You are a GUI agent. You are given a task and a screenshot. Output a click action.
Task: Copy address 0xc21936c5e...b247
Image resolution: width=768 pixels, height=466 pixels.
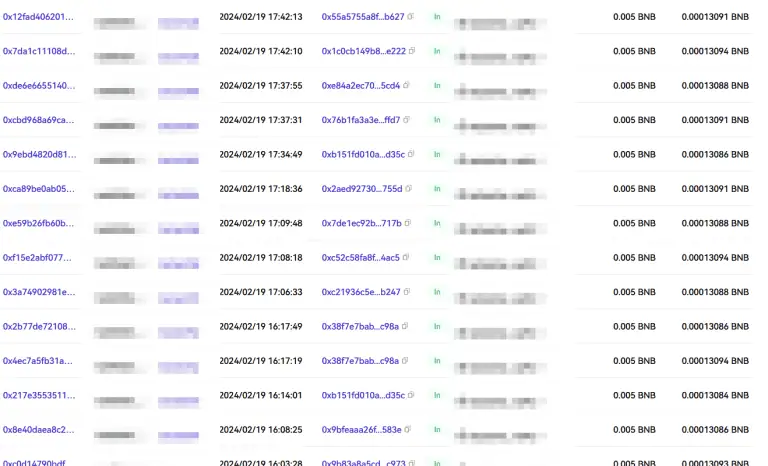tap(407, 292)
